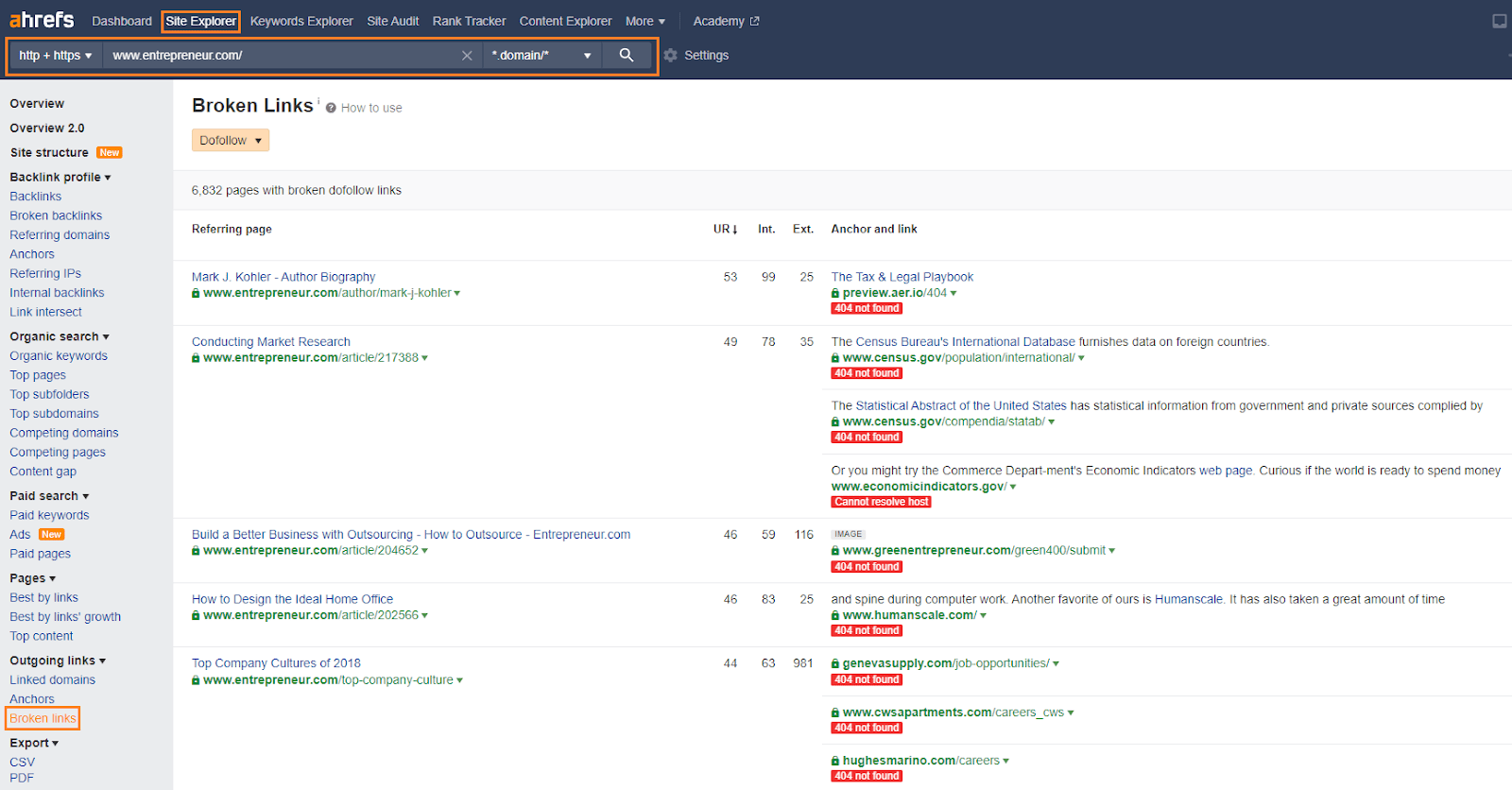1512x790 pixels.
Task: Open the Academy external link
Action: [x=726, y=21]
